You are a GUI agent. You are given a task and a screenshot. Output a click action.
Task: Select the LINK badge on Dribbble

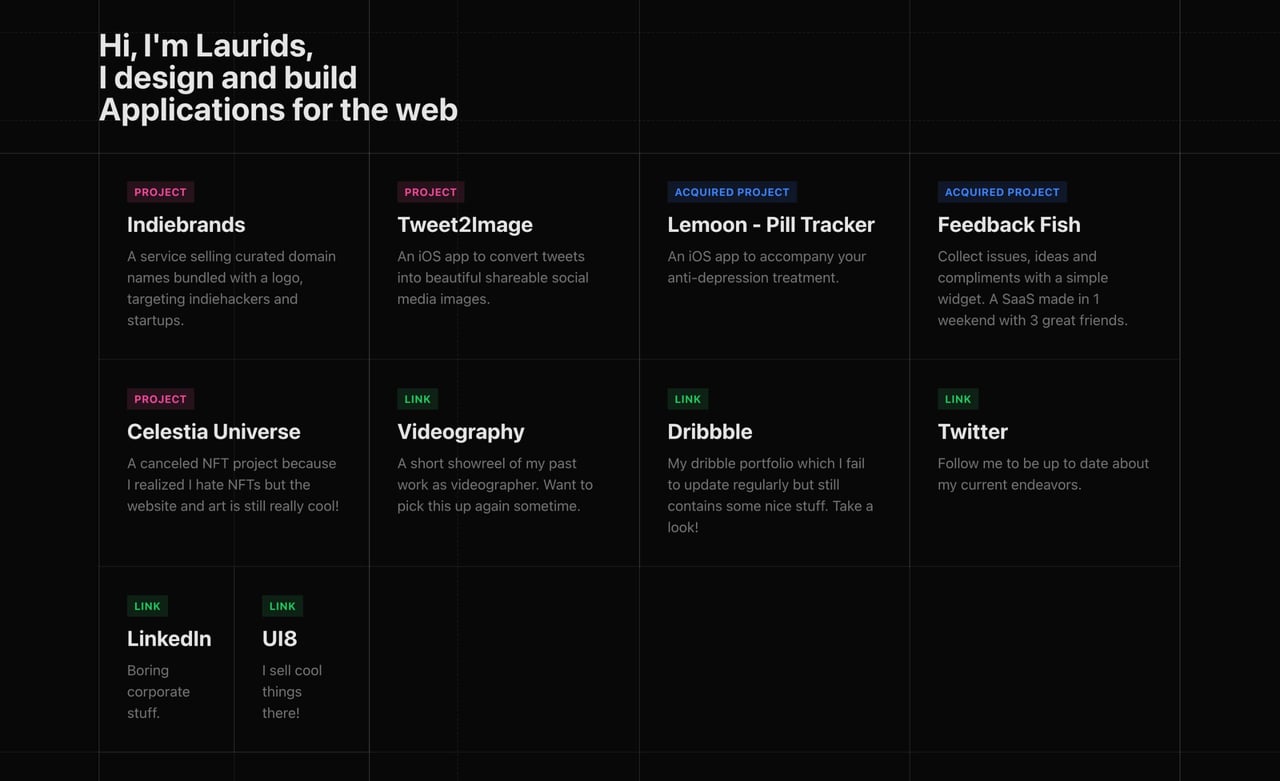point(687,398)
